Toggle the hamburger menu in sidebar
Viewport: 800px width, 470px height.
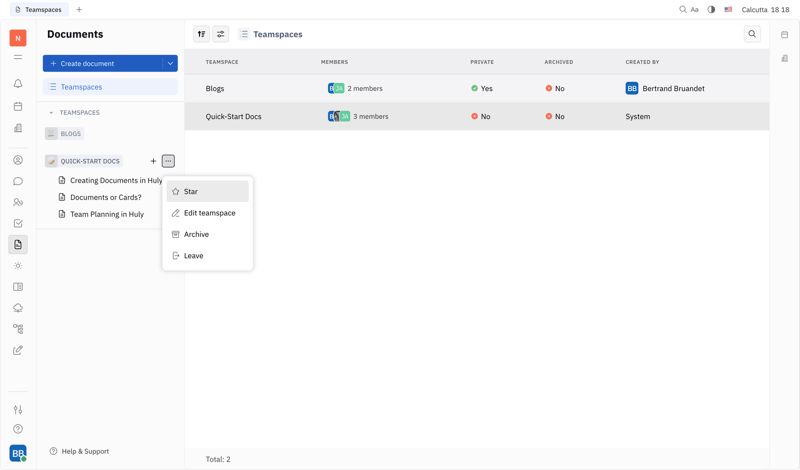(18, 57)
